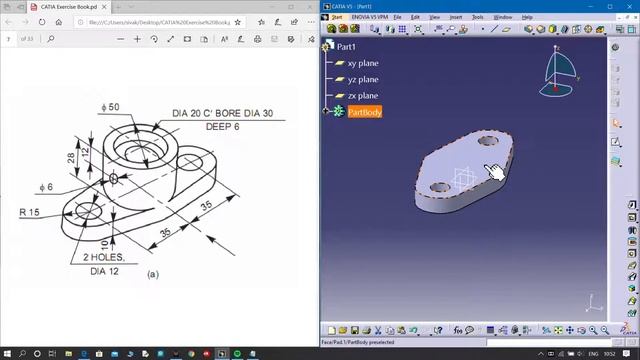The width and height of the screenshot is (640, 360).
Task: Click the Select arrow tool on the right toolbar
Action: (x=616, y=123)
